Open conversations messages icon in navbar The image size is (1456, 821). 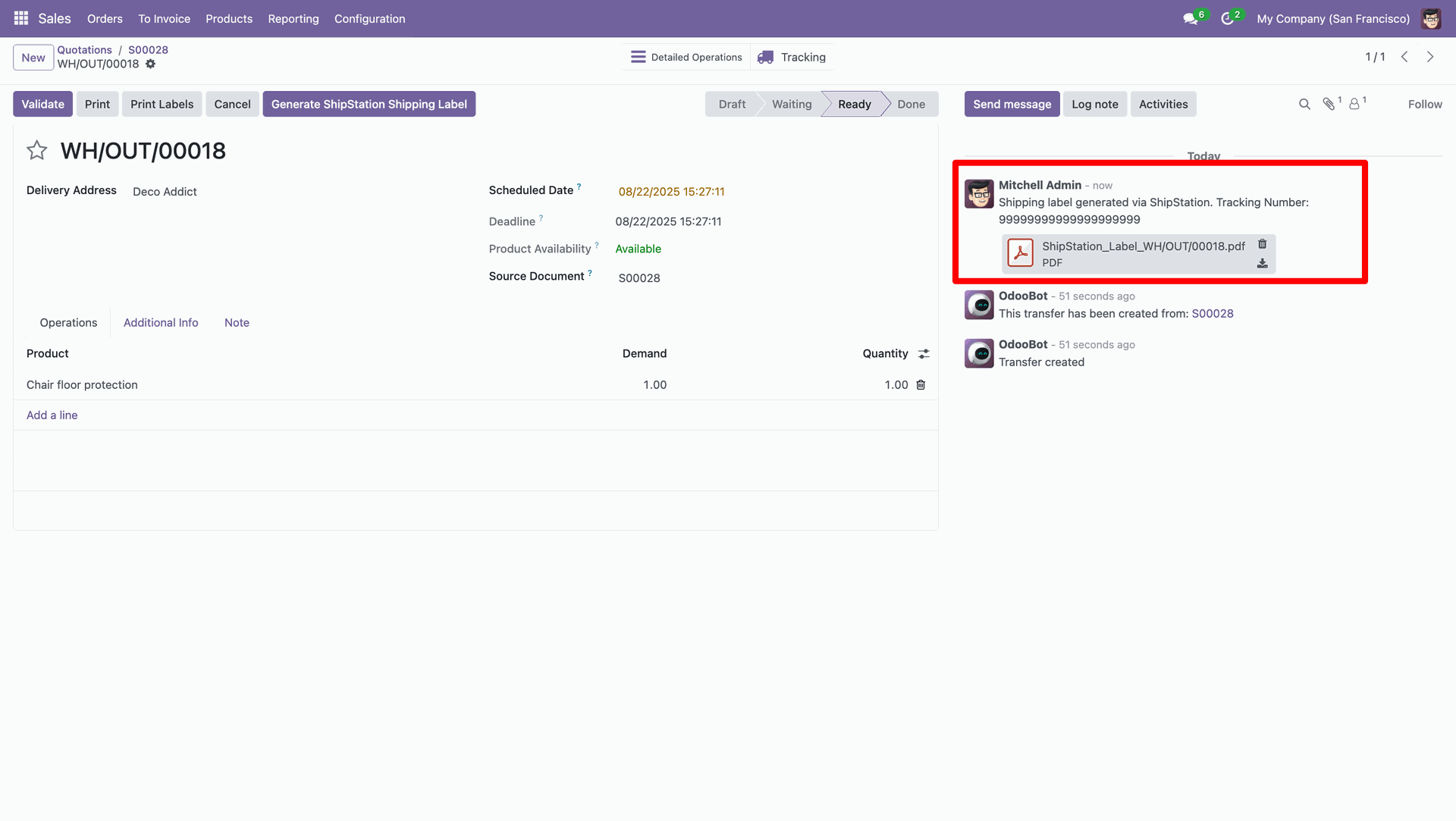(1191, 19)
